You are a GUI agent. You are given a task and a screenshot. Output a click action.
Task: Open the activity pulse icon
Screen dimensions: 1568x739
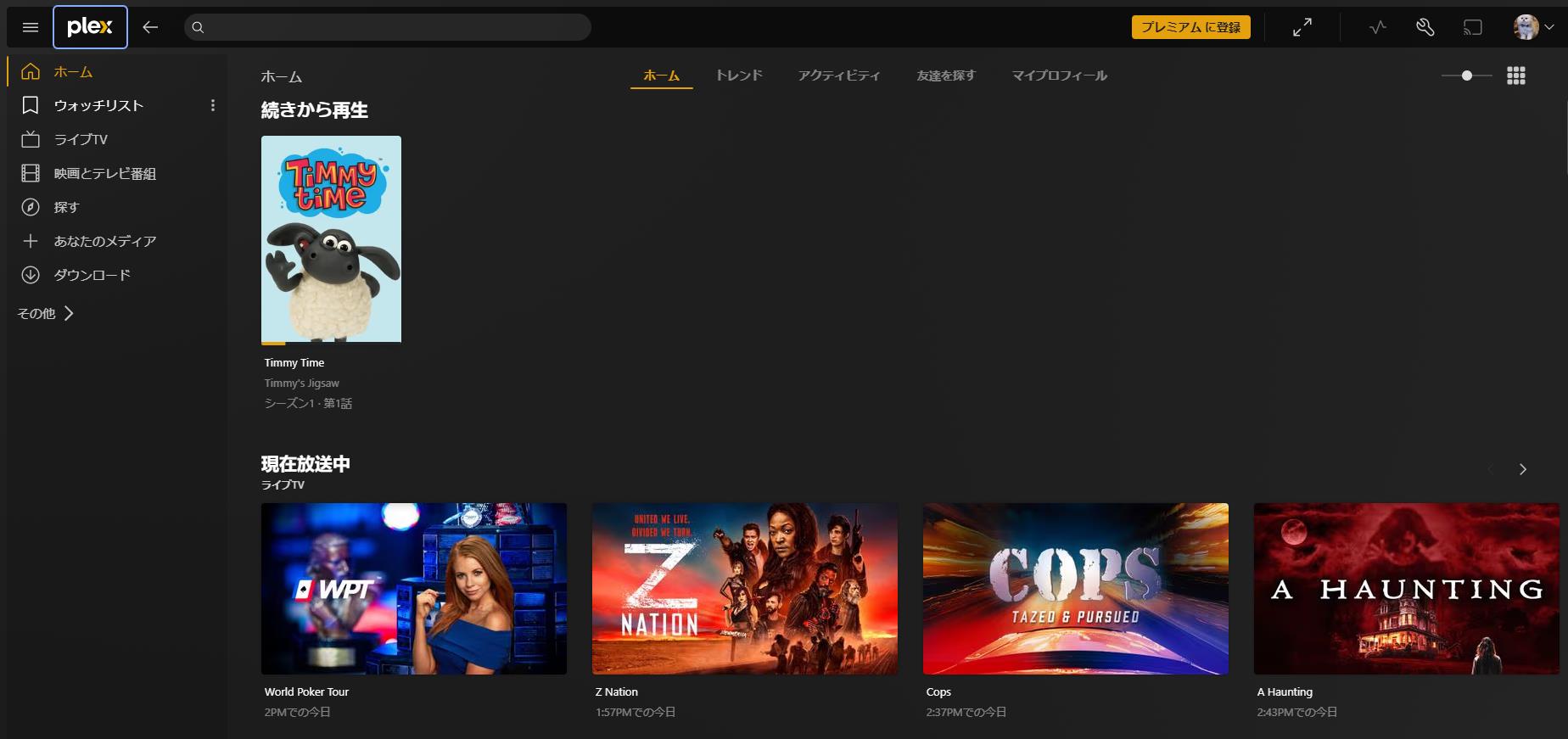[x=1377, y=27]
